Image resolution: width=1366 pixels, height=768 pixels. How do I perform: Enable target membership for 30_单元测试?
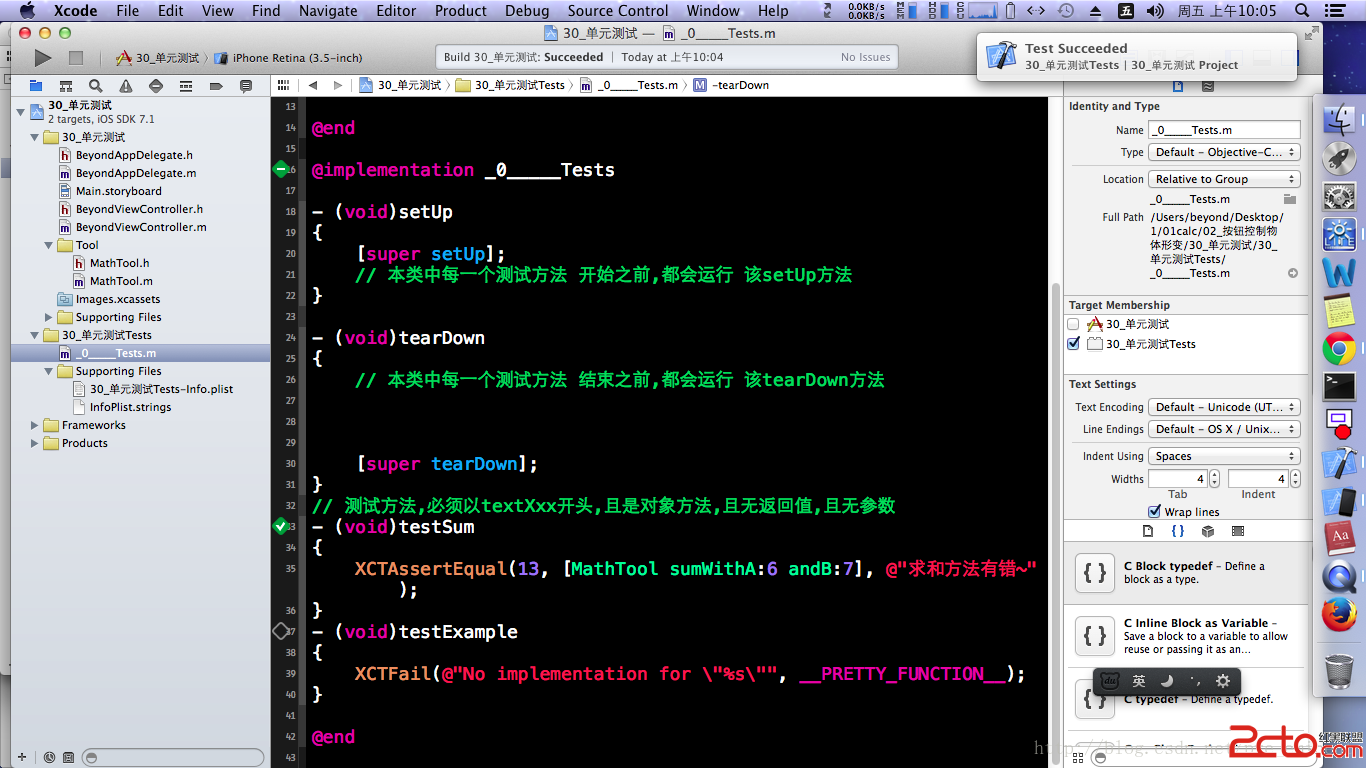1074,324
